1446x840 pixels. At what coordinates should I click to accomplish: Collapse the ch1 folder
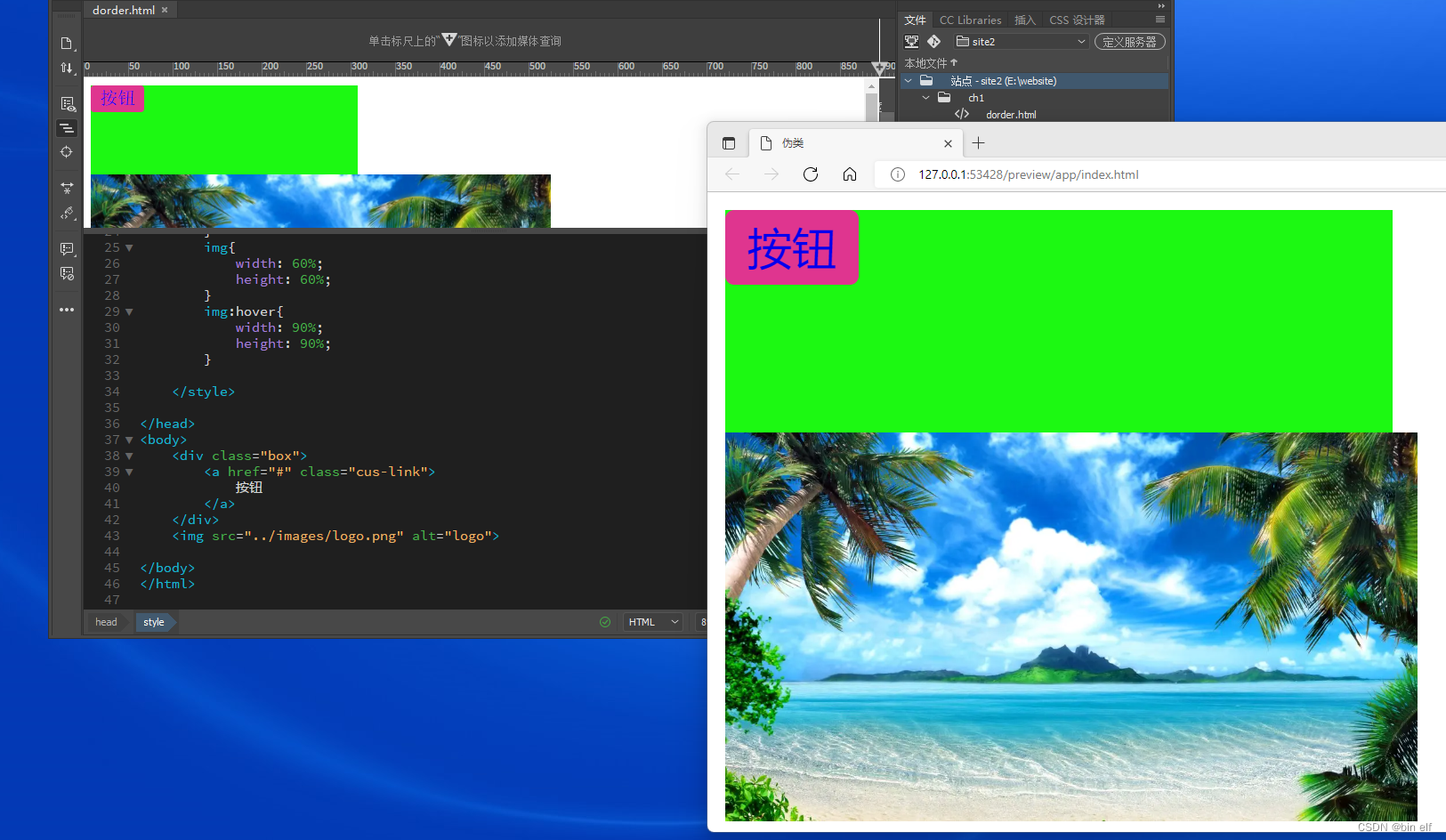(925, 98)
